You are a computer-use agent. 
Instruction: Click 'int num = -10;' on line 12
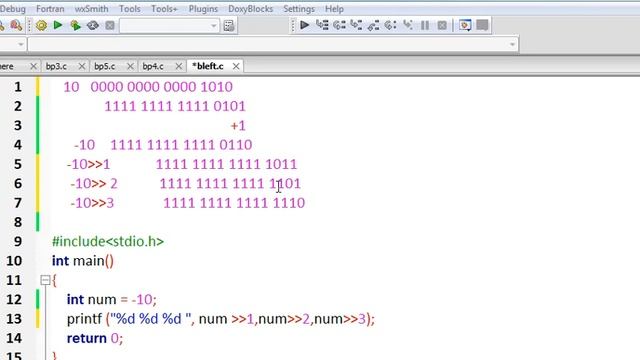[111, 300]
